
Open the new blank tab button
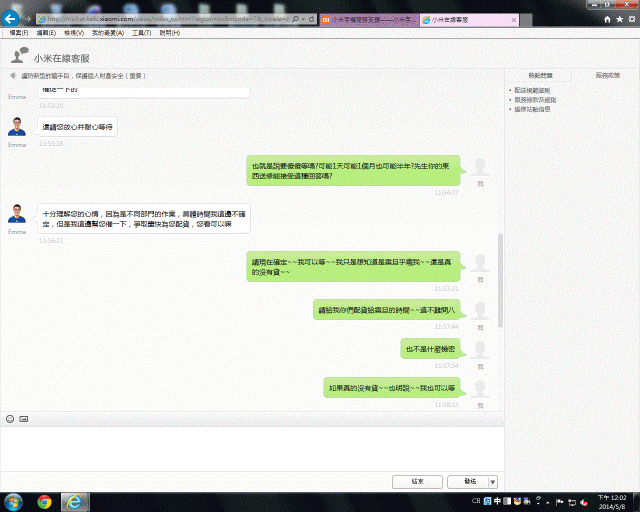(526, 20)
